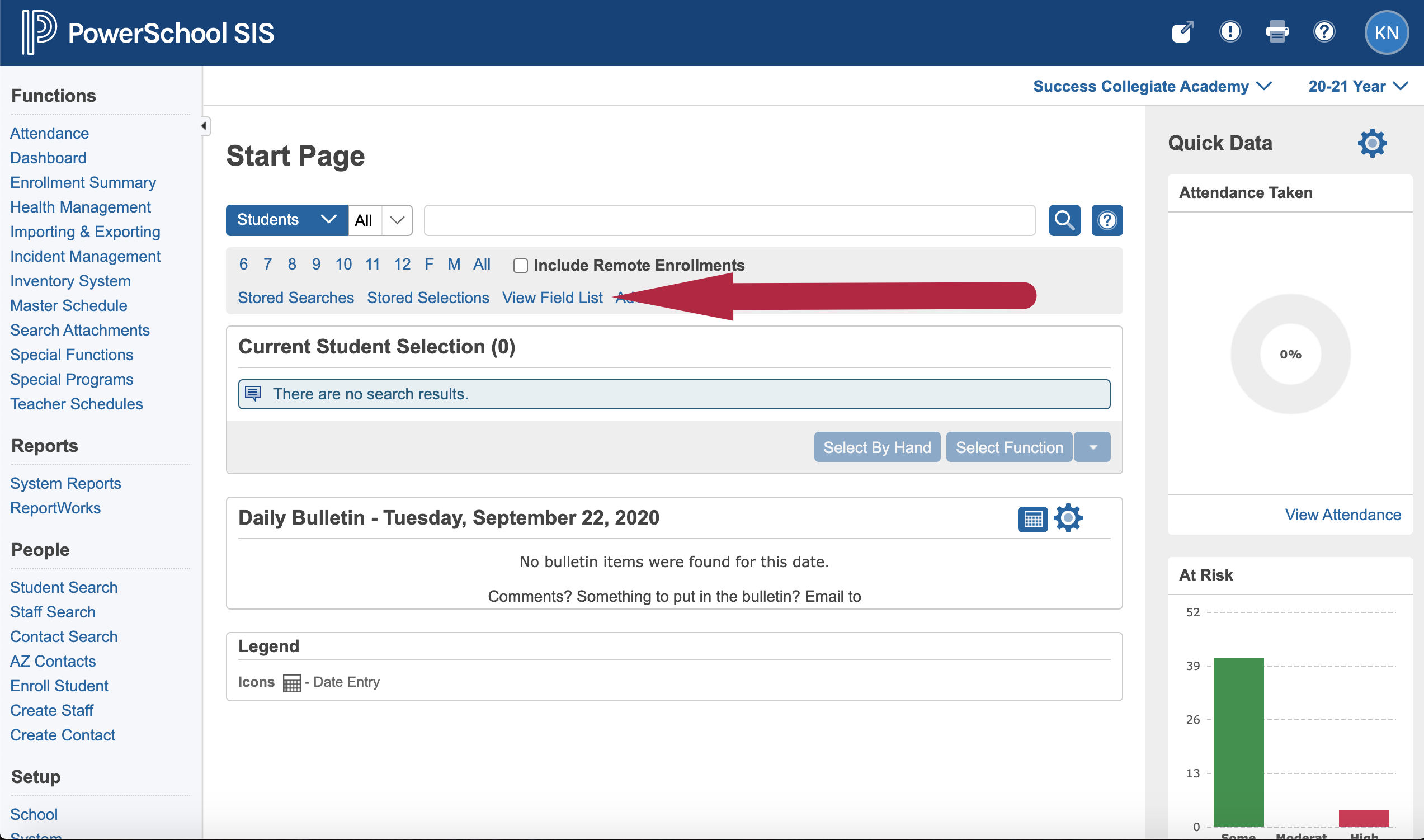Screen dimensions: 1424x840
Task: Click Daily Bulletin calendar date icon
Action: click(x=1032, y=518)
